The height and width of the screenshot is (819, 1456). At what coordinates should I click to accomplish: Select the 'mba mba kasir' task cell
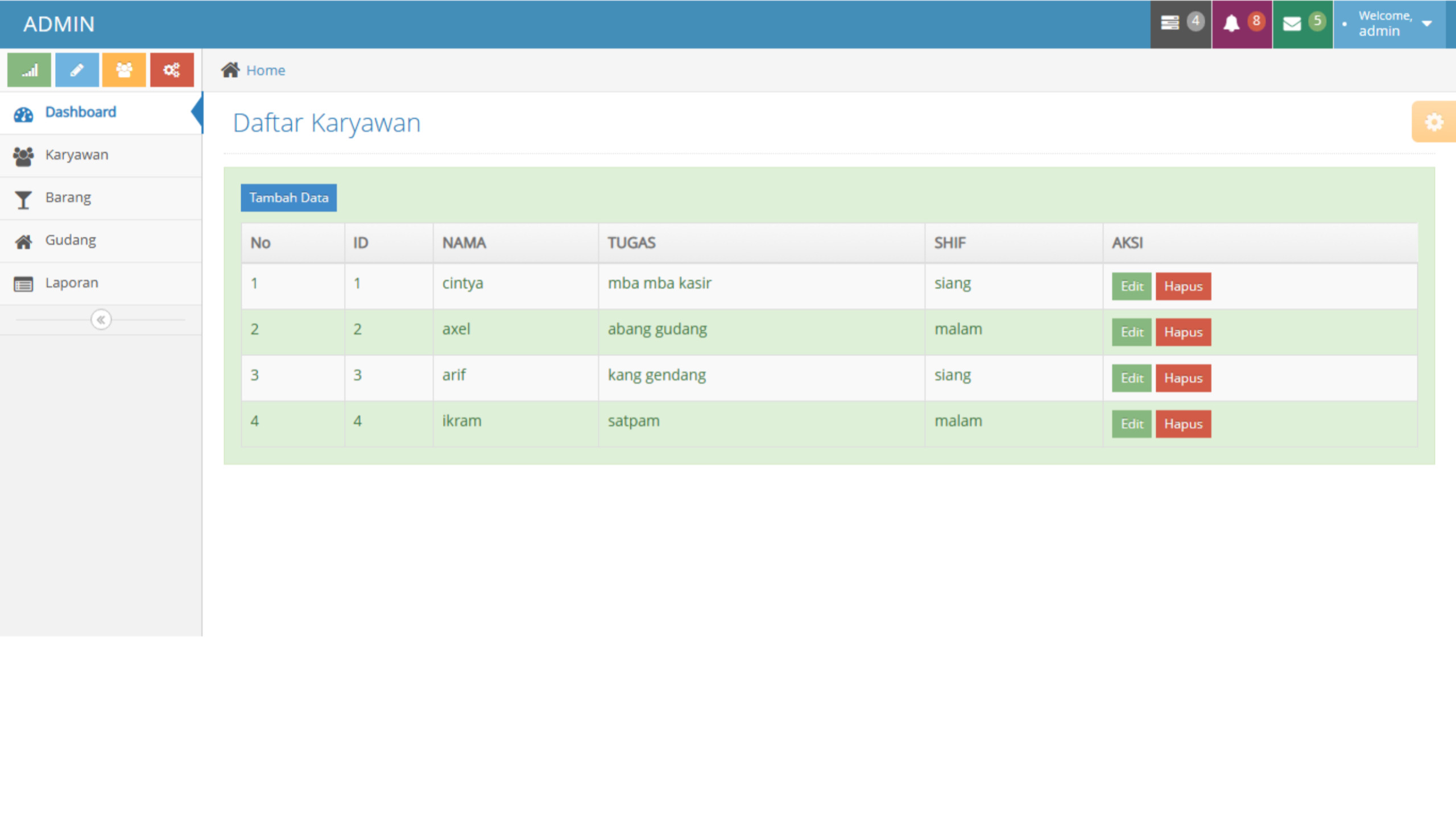point(762,286)
